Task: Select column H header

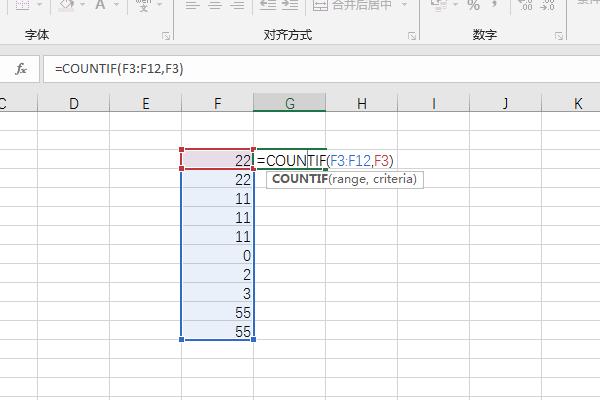Action: pyautogui.click(x=362, y=103)
